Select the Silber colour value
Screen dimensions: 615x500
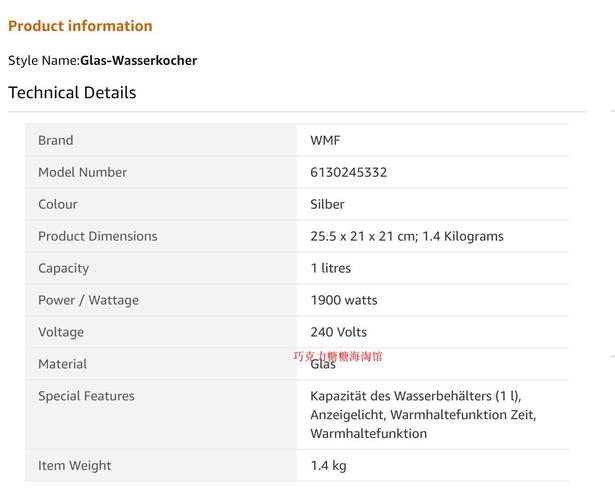point(327,204)
